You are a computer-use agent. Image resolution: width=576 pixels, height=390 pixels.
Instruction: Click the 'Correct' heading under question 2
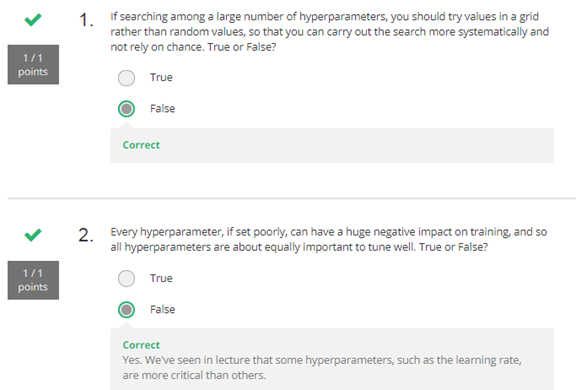click(141, 345)
